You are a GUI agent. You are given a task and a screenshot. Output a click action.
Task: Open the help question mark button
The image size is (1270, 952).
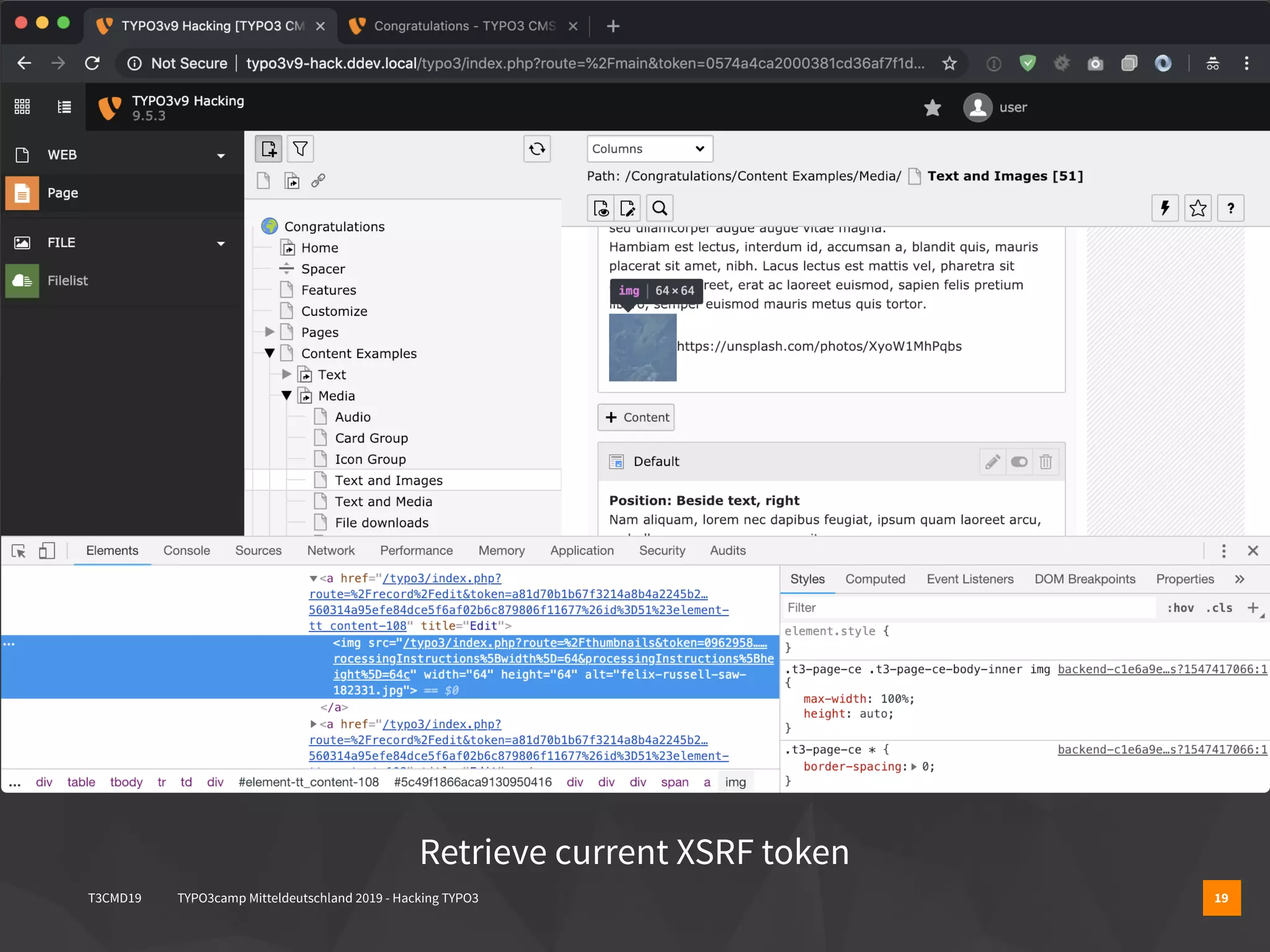point(1231,208)
